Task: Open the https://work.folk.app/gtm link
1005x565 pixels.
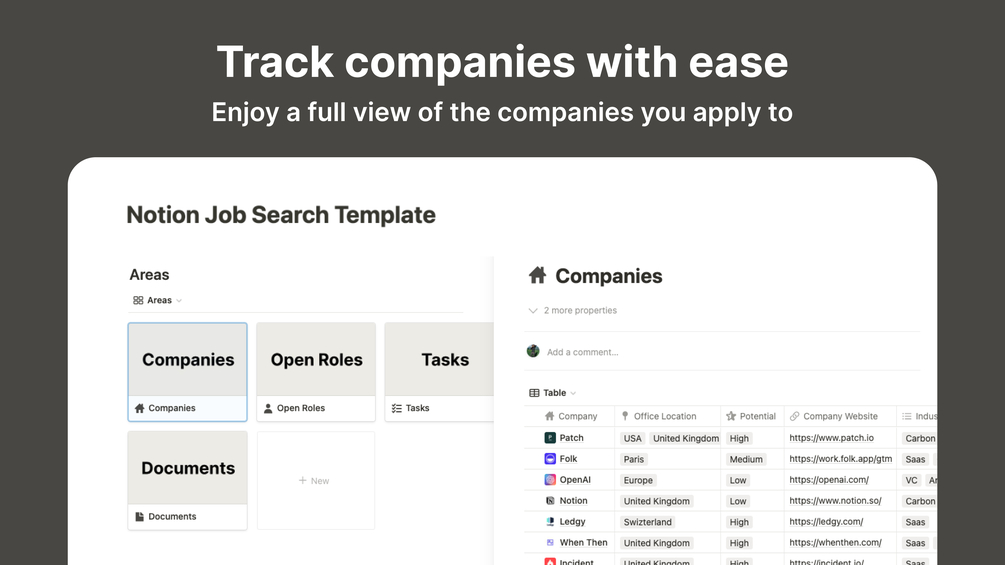Action: (840, 459)
